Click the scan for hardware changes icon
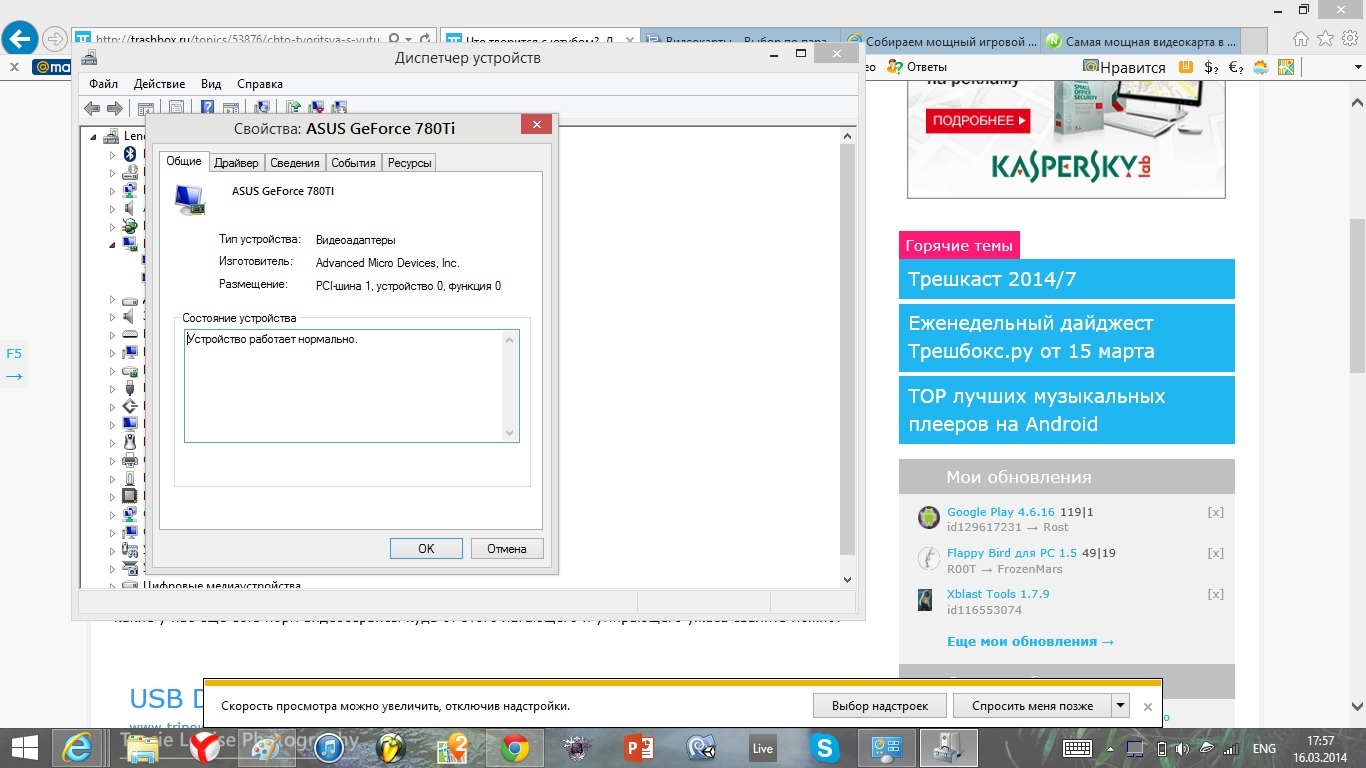This screenshot has height=768, width=1366. (x=262, y=108)
